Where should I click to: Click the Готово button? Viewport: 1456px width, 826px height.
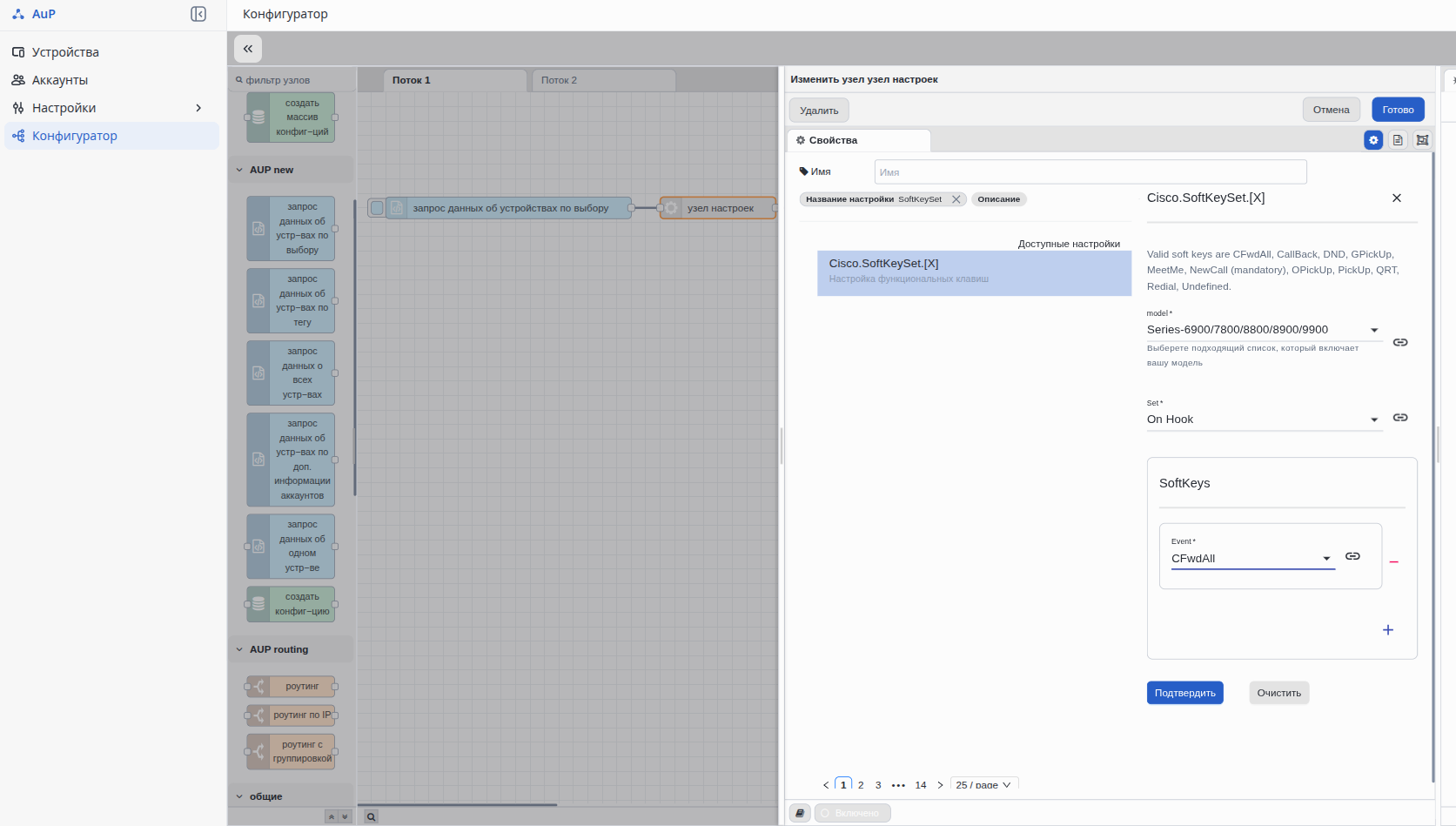coord(1399,110)
